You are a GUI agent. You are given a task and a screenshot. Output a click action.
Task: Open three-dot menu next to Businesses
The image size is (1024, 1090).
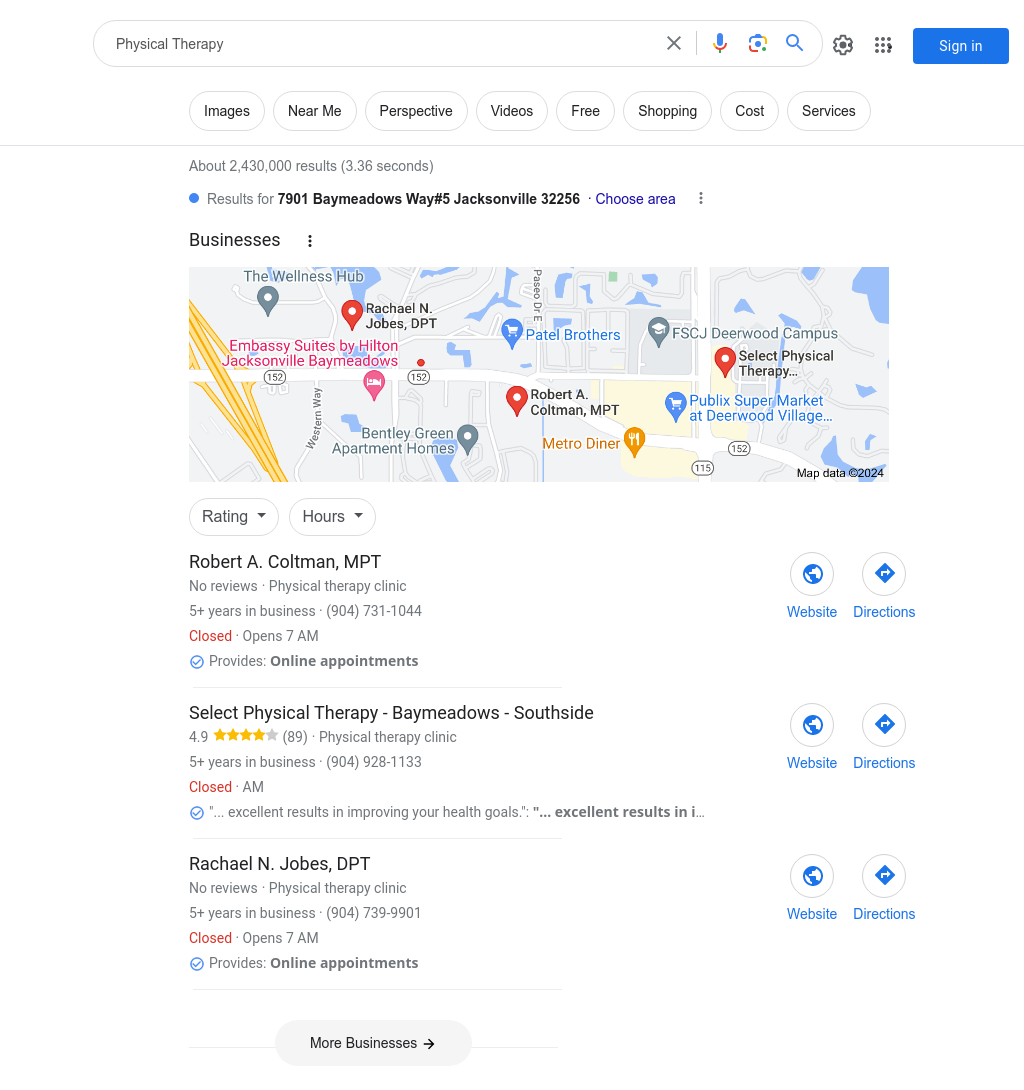[310, 241]
